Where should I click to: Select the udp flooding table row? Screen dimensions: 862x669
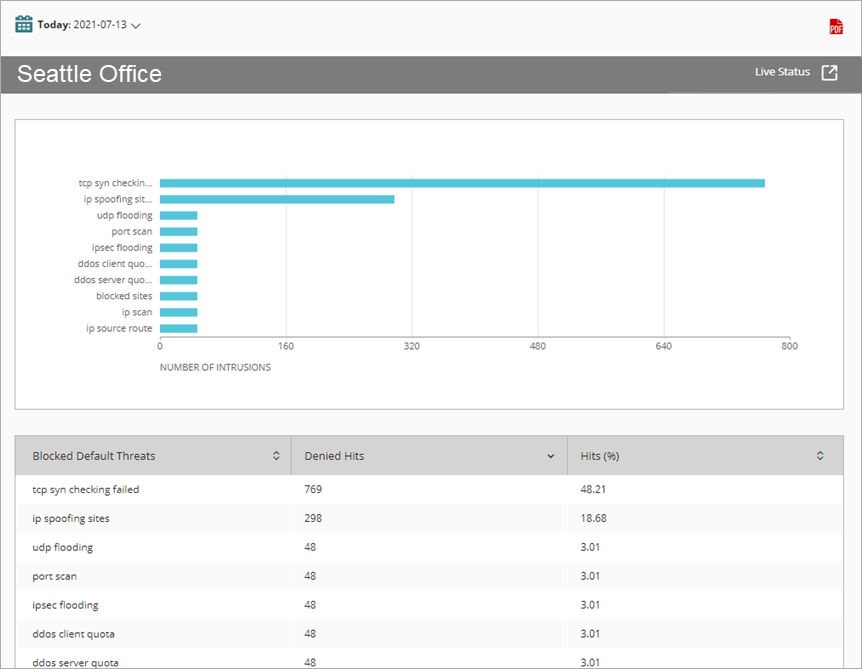click(63, 547)
